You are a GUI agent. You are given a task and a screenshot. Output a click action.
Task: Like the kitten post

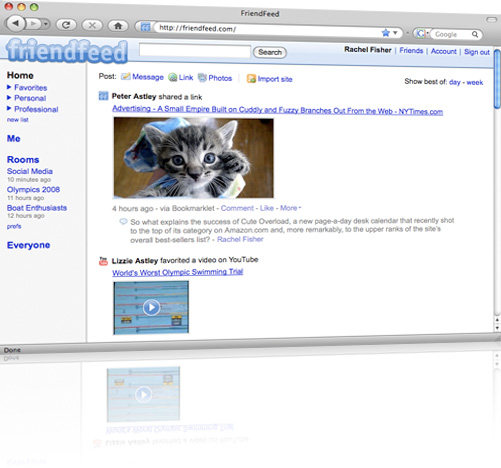(x=267, y=208)
